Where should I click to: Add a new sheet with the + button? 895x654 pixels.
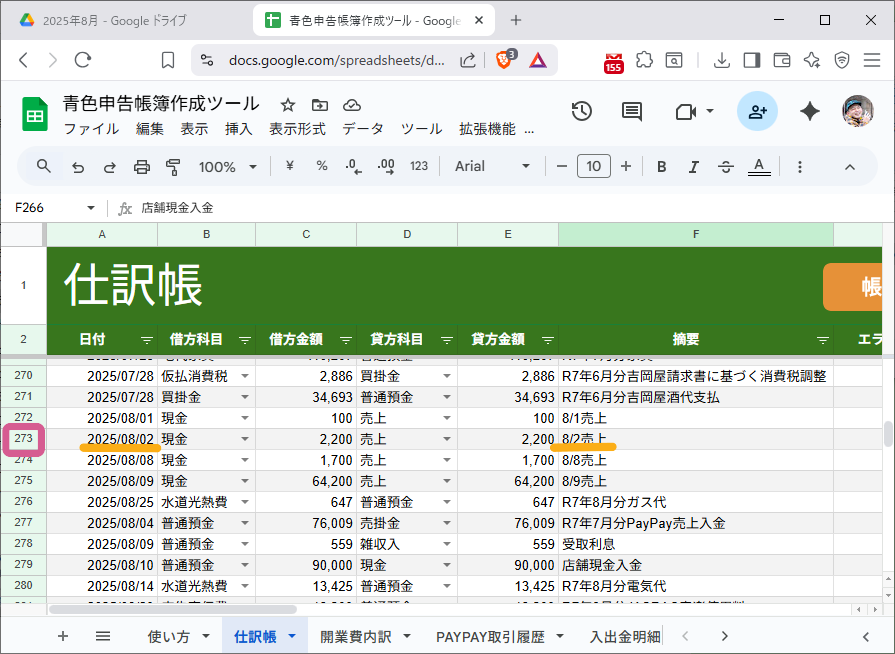62,635
